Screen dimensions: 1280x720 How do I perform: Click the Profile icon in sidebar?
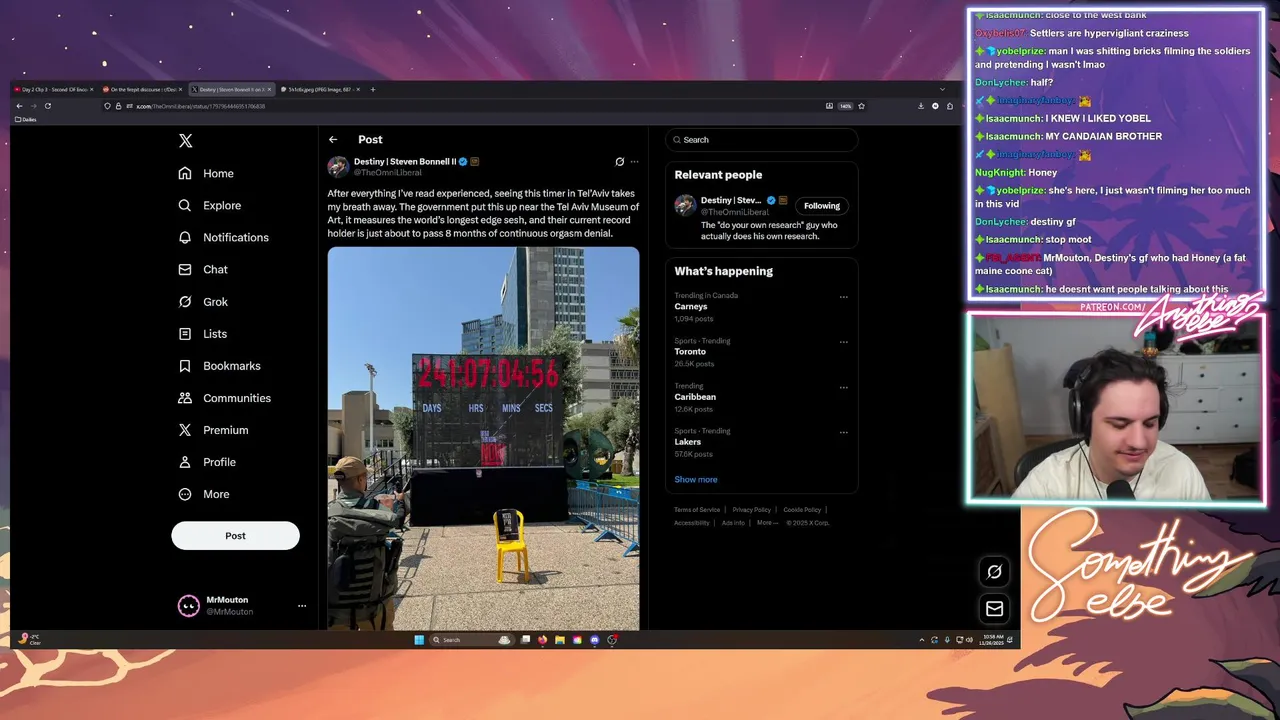[185, 462]
